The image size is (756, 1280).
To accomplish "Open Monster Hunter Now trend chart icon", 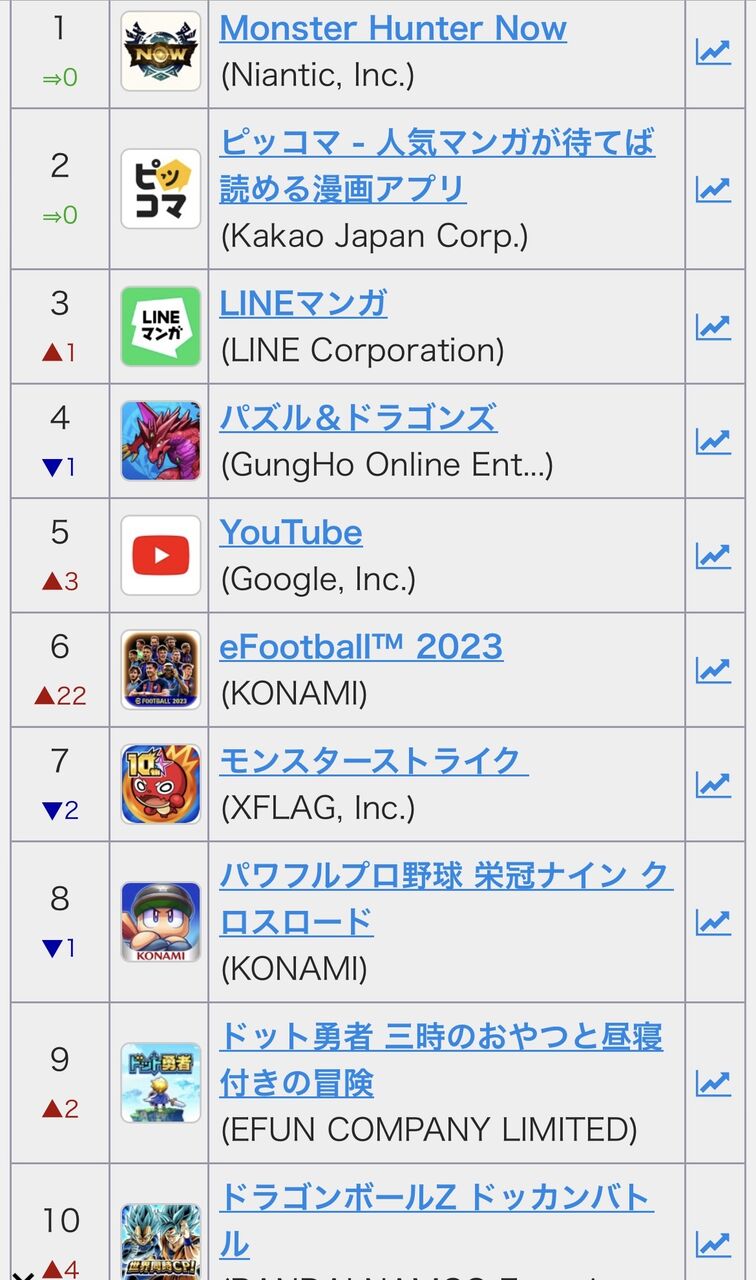I will coord(713,52).
